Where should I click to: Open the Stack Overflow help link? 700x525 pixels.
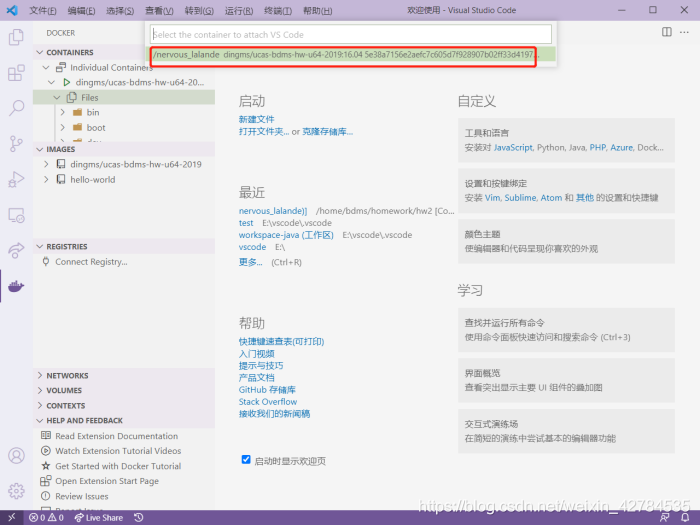[267, 402]
